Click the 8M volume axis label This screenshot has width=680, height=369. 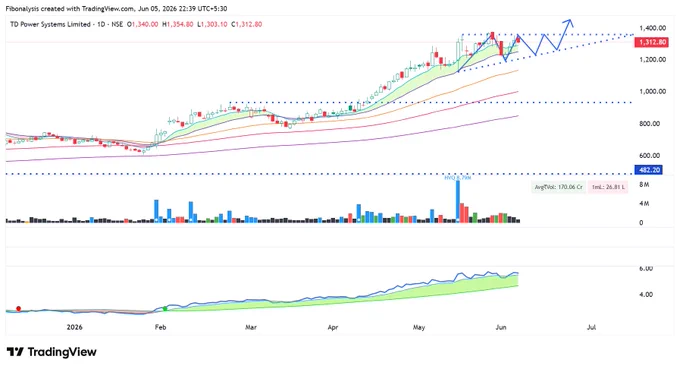point(644,185)
